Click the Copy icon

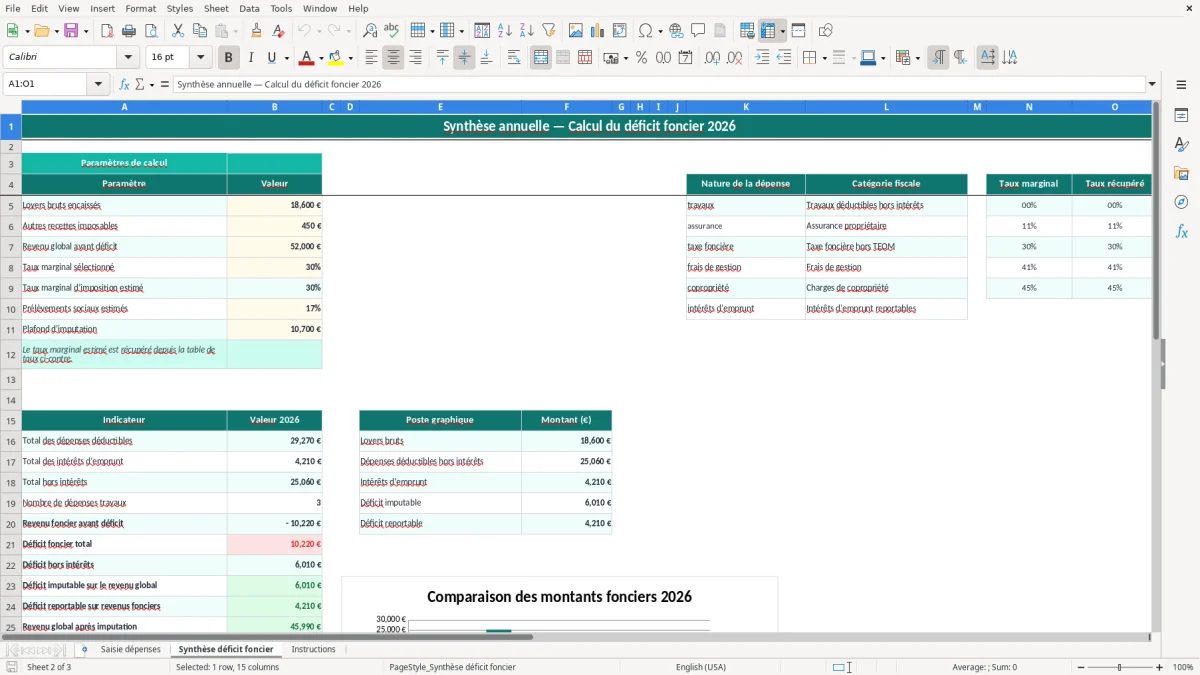pyautogui.click(x=199, y=31)
